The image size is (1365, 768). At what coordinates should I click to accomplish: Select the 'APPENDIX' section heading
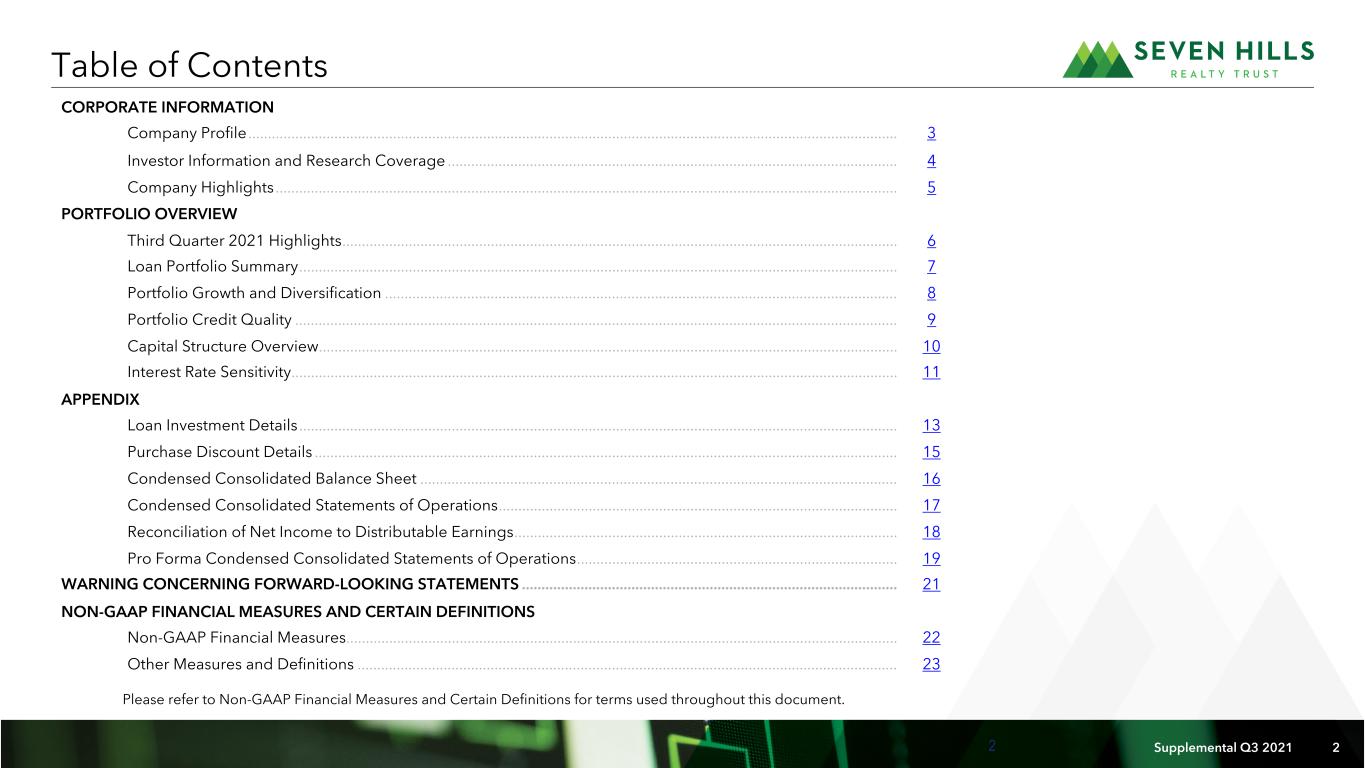point(100,399)
